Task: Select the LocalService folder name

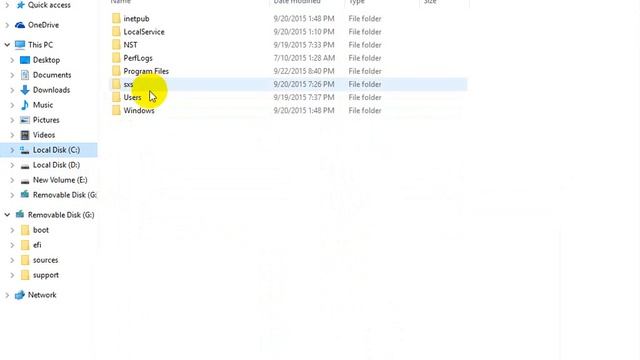Action: [144, 32]
